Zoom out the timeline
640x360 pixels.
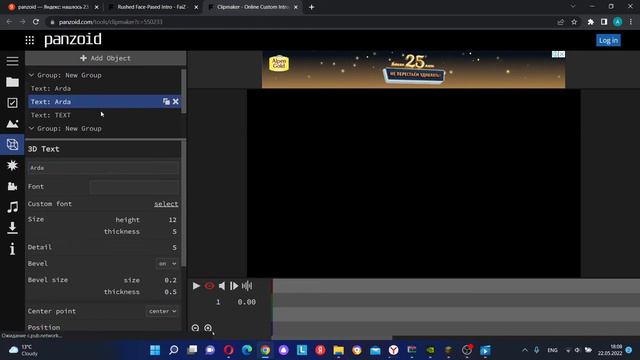[x=195, y=328]
